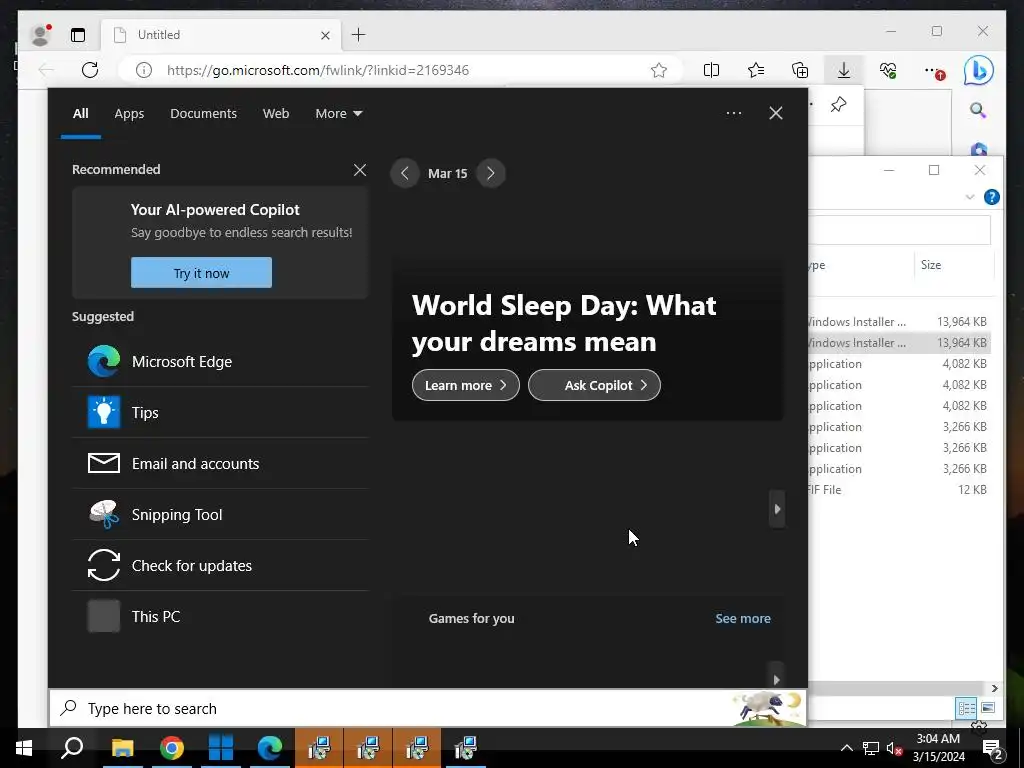Screen dimensions: 1024x768
Task: Open Browser essentials heart icon
Action: point(888,70)
